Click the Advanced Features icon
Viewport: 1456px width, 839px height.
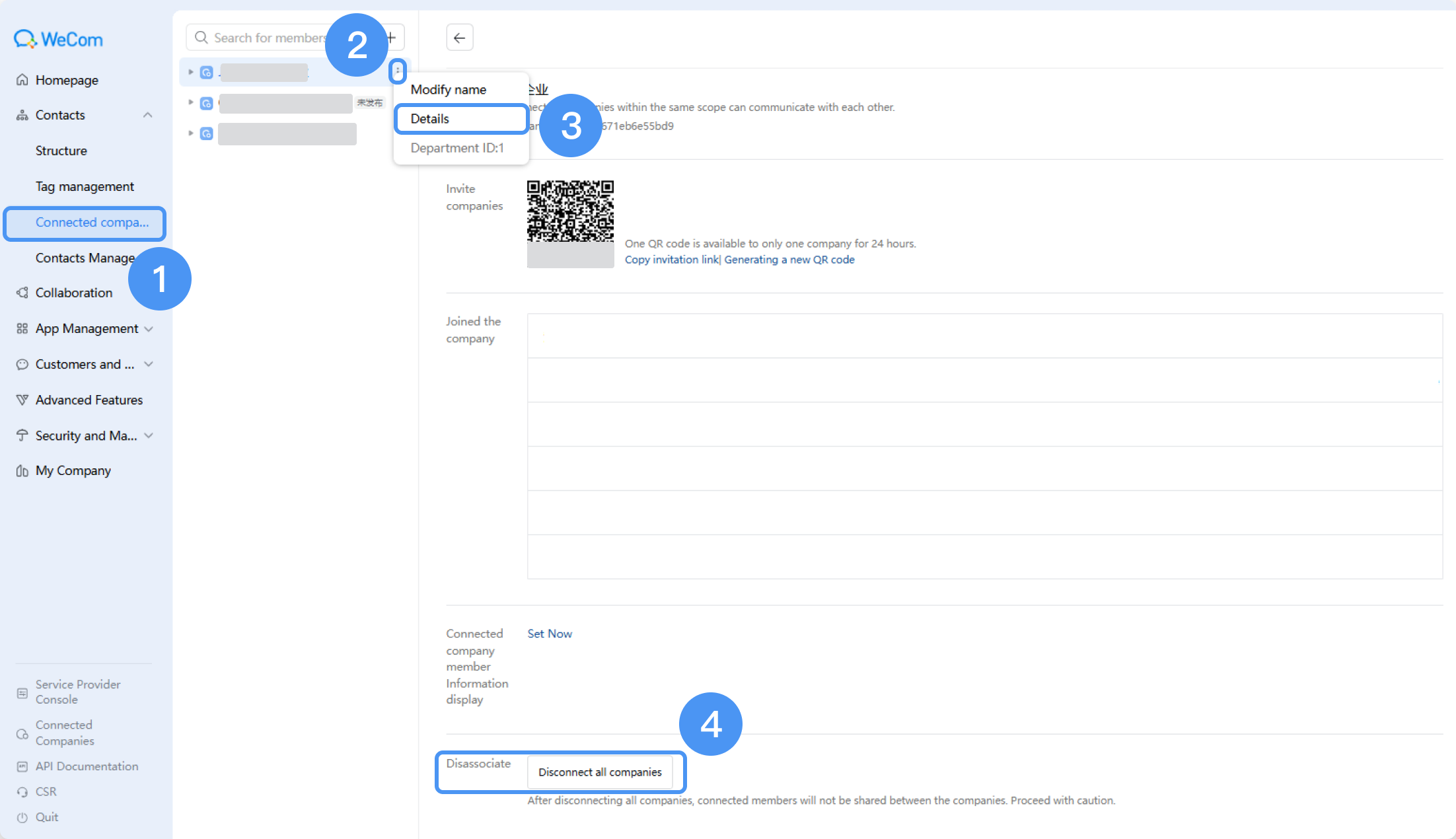(22, 400)
